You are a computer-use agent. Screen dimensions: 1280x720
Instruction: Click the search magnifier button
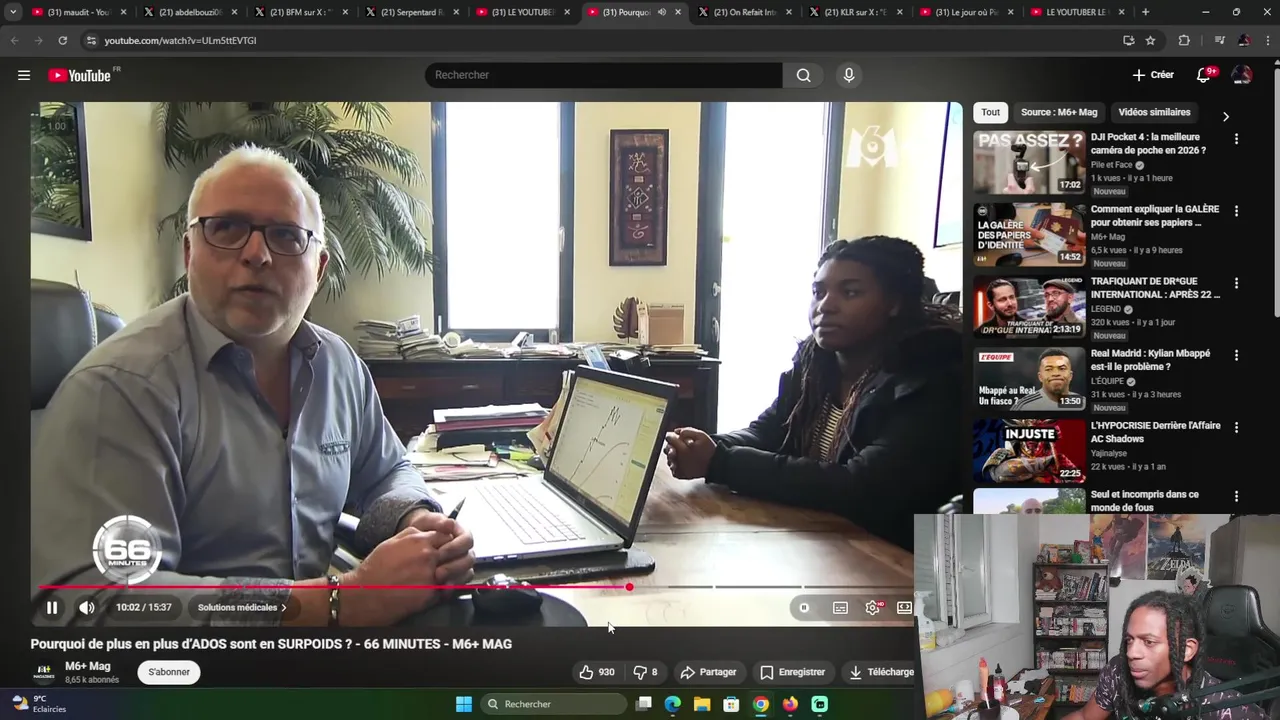(804, 75)
